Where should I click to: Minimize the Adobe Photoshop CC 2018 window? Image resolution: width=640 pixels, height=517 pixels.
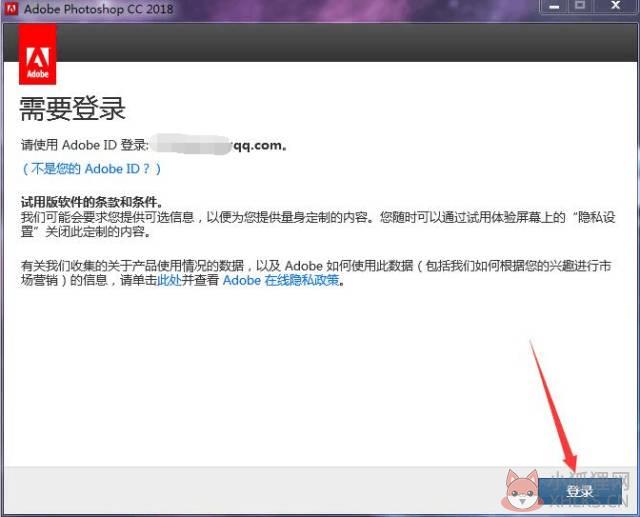tap(554, 7)
